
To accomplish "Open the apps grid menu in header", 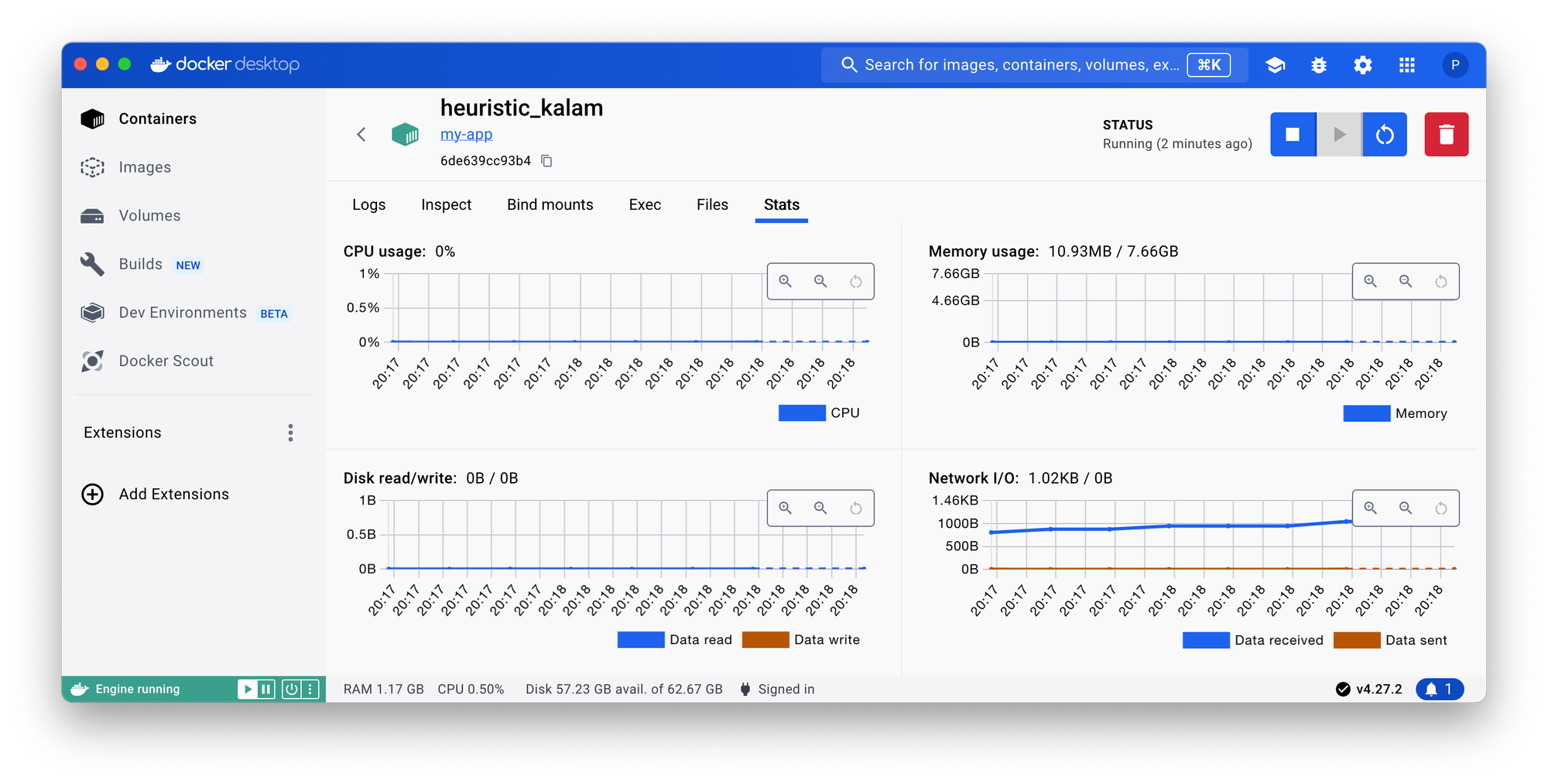I will (1406, 65).
